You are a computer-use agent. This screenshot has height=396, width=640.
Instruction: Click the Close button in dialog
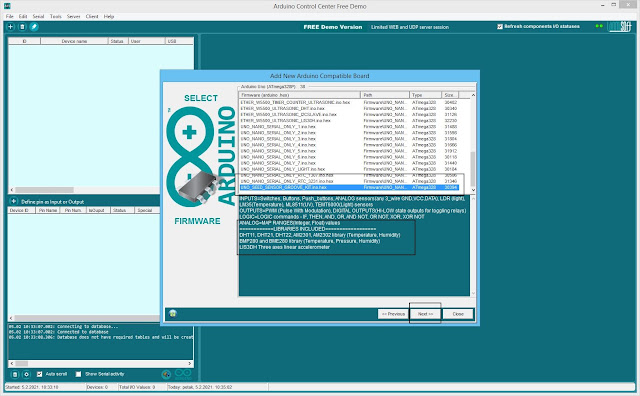(x=458, y=314)
